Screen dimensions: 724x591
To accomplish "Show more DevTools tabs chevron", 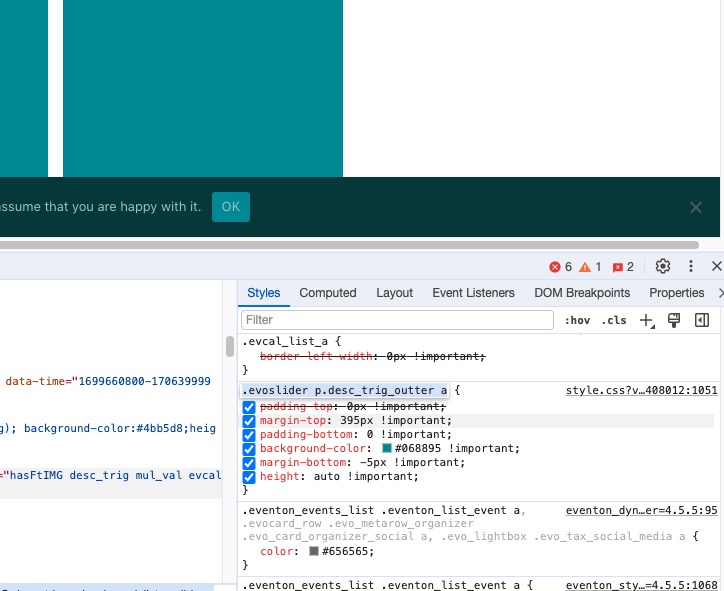I will point(721,293).
